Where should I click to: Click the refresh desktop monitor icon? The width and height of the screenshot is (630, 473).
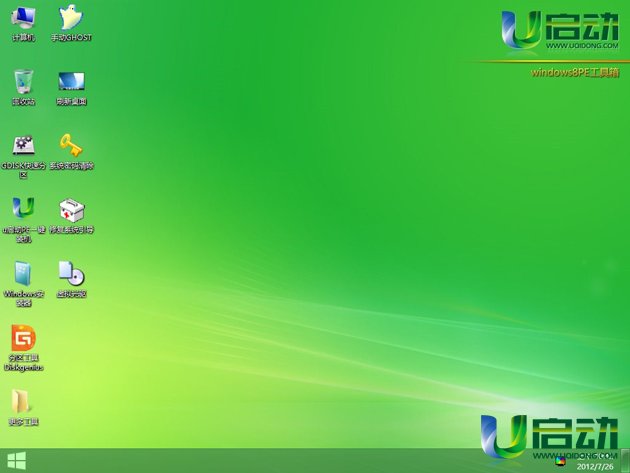(x=71, y=81)
